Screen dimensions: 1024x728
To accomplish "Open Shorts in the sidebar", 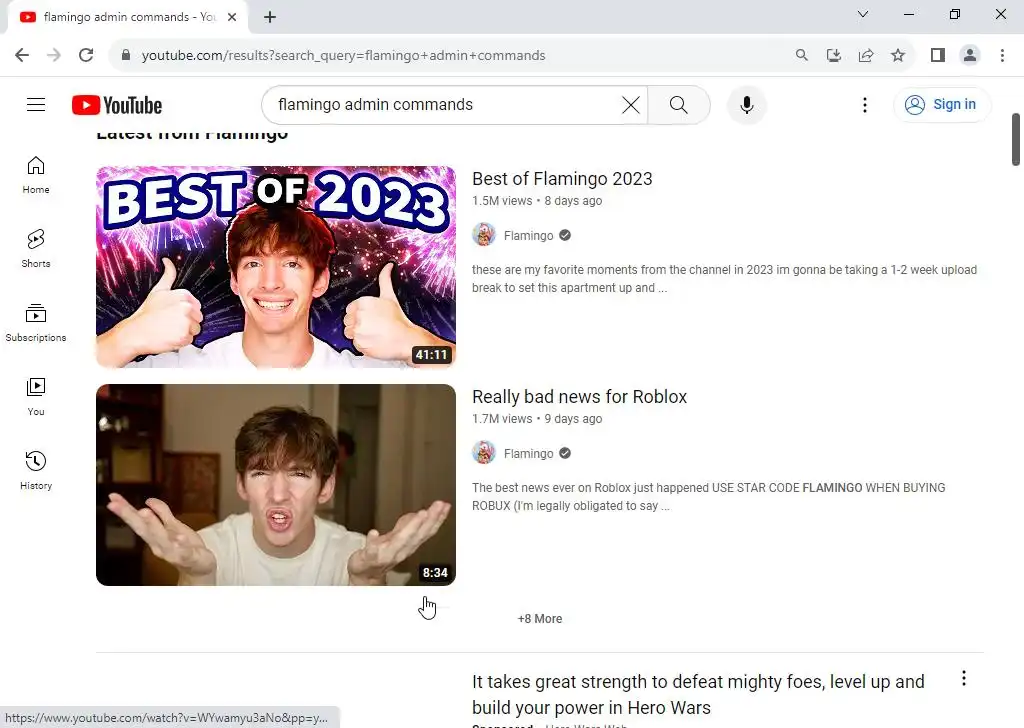I will (36, 249).
